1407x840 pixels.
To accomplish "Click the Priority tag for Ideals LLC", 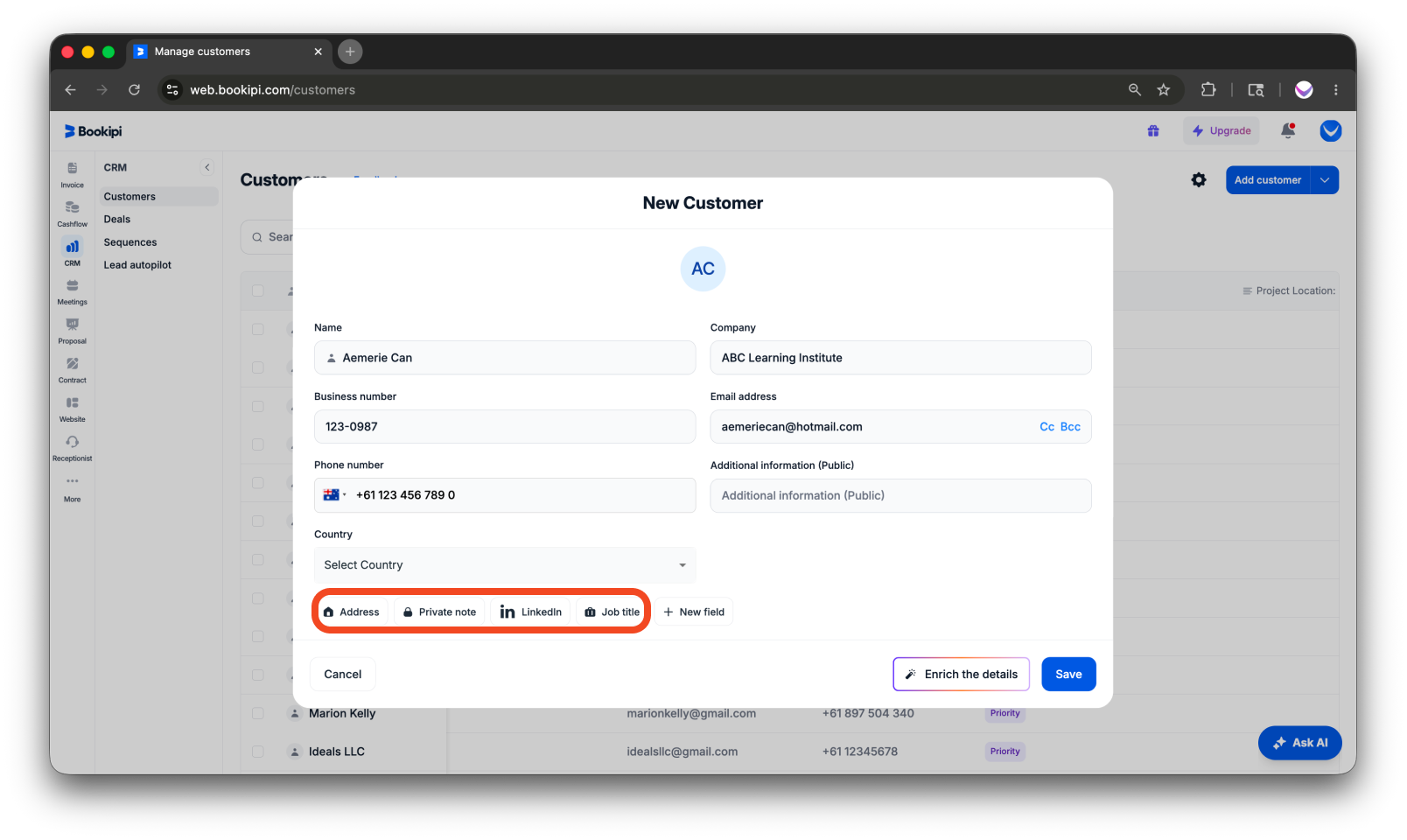I will point(1005,752).
